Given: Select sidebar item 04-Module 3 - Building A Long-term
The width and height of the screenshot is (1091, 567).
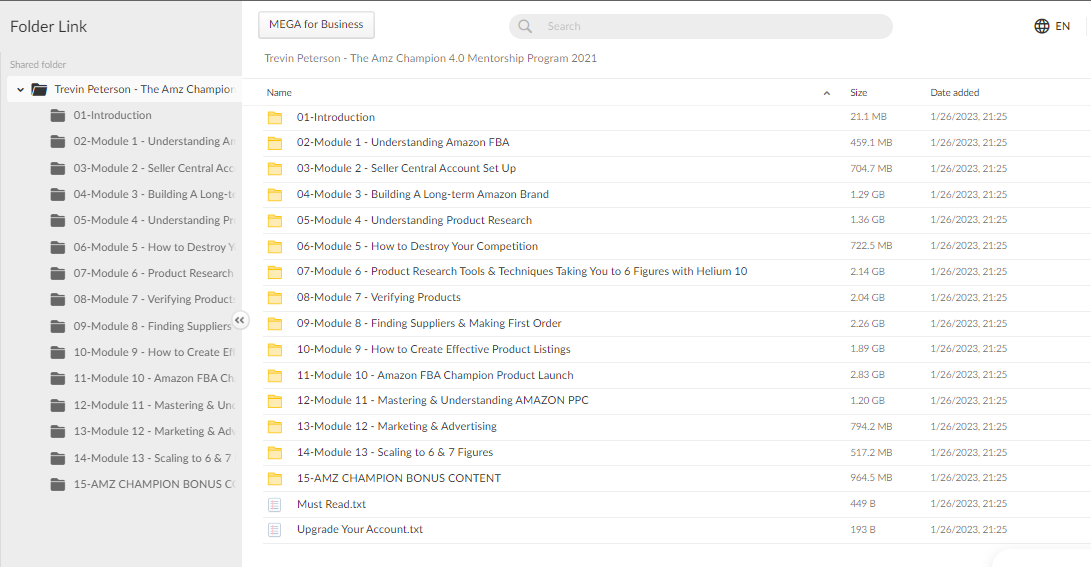Looking at the screenshot, I should coord(153,194).
